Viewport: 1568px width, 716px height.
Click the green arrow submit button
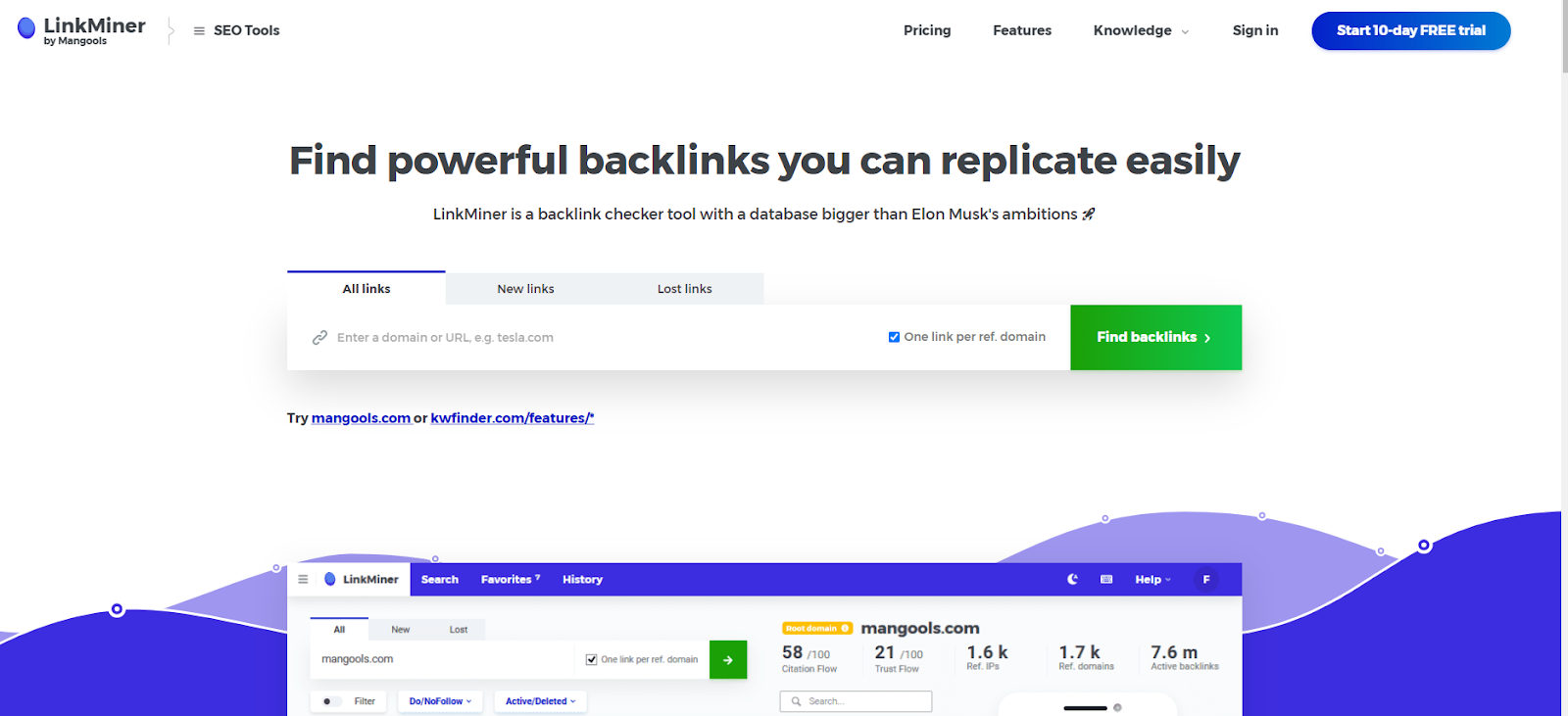[x=728, y=659]
